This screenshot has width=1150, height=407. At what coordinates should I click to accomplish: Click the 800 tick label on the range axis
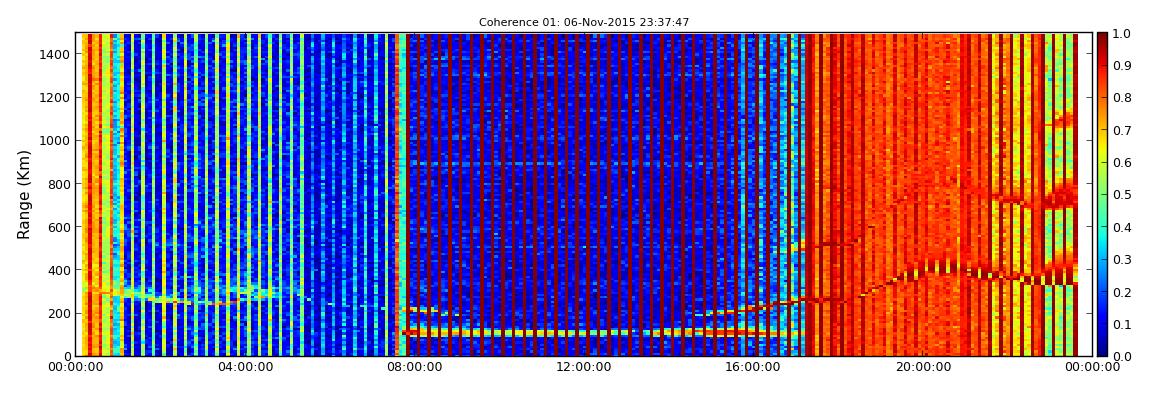click(59, 184)
